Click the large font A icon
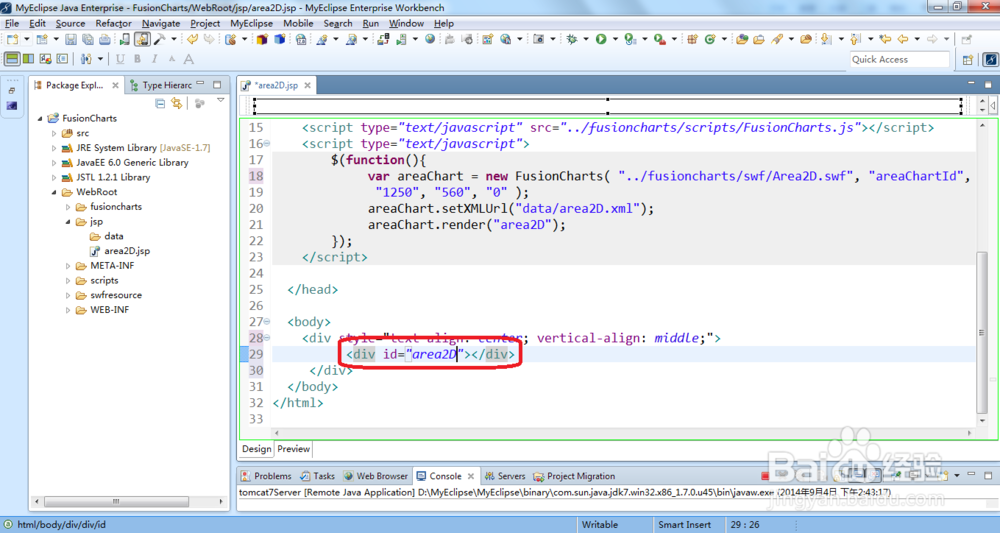Image resolution: width=1000 pixels, height=533 pixels. pos(189,59)
